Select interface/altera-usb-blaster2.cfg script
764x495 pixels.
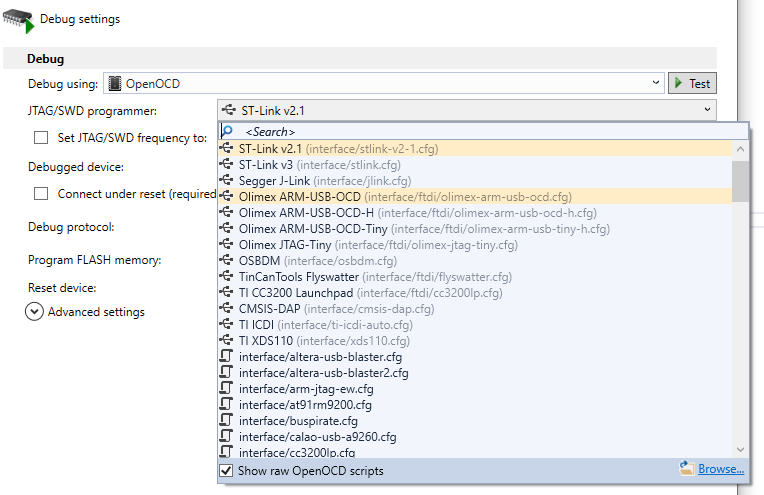click(475, 373)
